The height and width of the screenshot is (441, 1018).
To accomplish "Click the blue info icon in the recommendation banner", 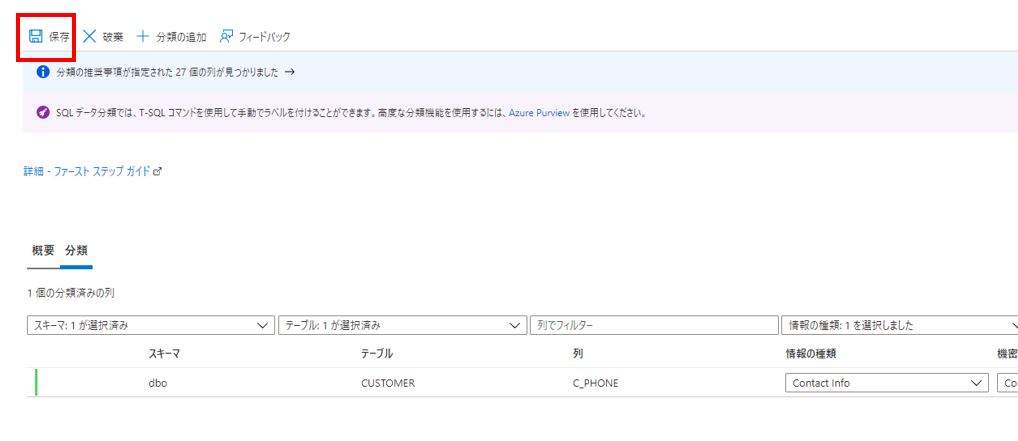I will tap(42, 72).
